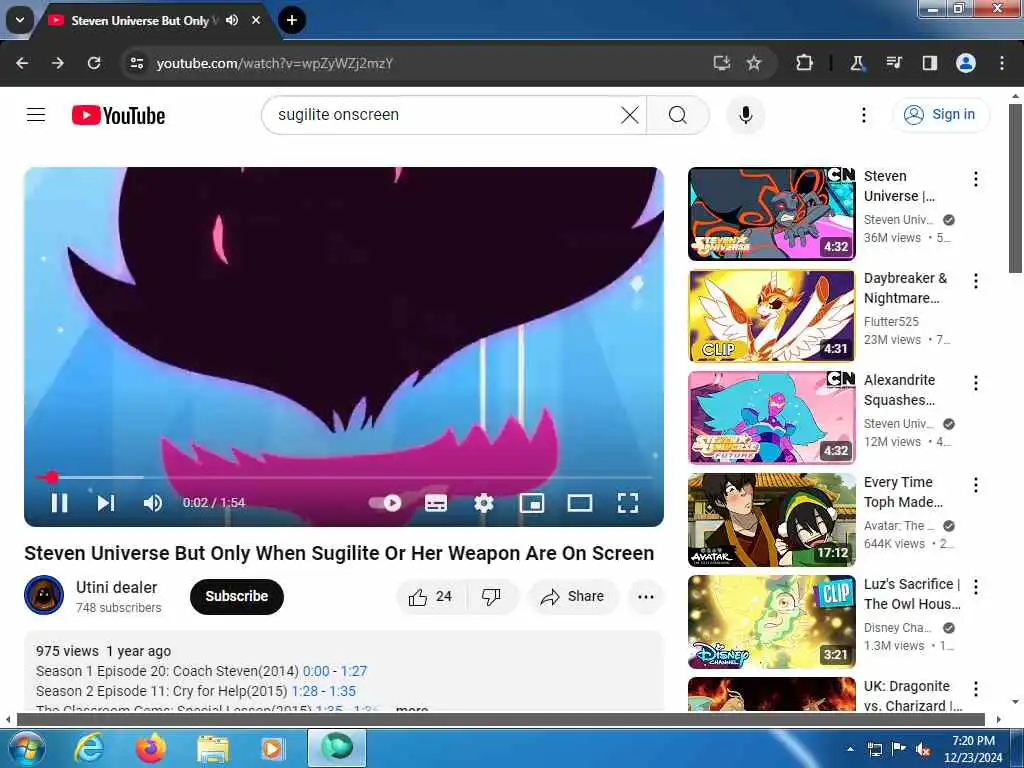
Task: Subscribe to Utini dealer
Action: (236, 596)
